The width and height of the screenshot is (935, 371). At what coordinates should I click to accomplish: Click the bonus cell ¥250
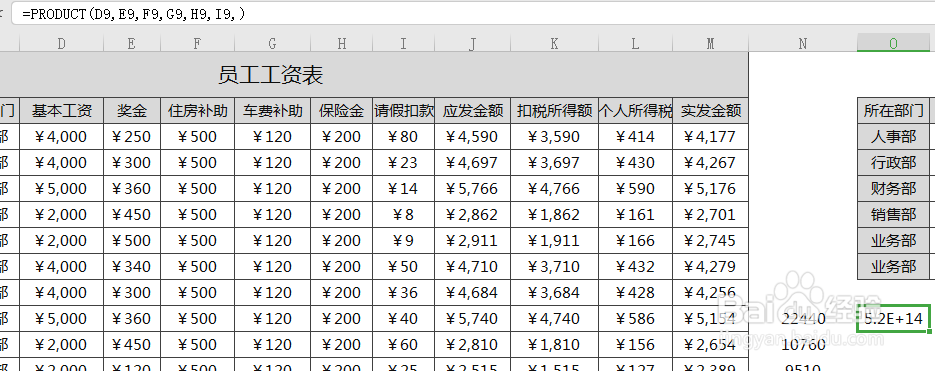point(132,137)
